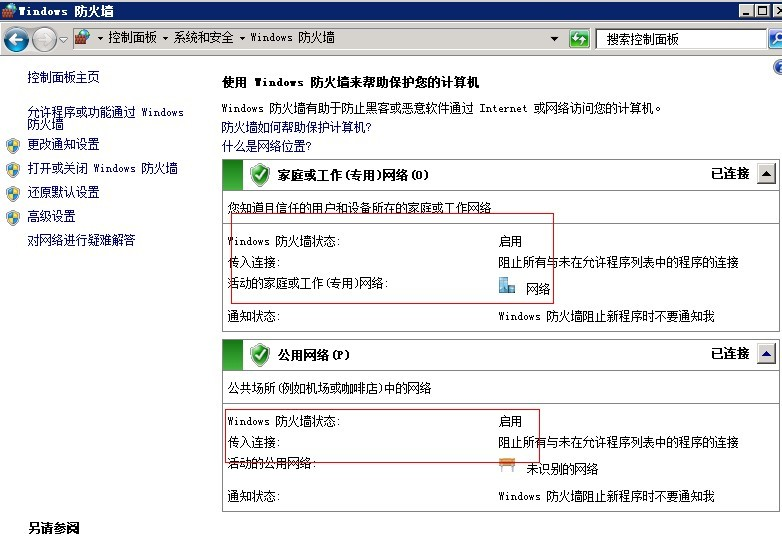This screenshot has height=539, width=782.
Task: Click 什么是网络位置? help link
Action: pos(265,147)
